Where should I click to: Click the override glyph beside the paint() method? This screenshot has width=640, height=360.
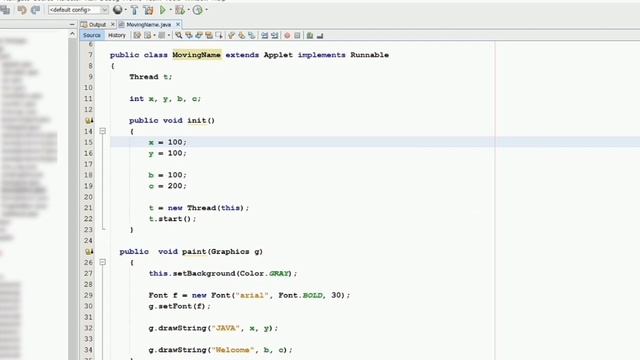[x=89, y=251]
